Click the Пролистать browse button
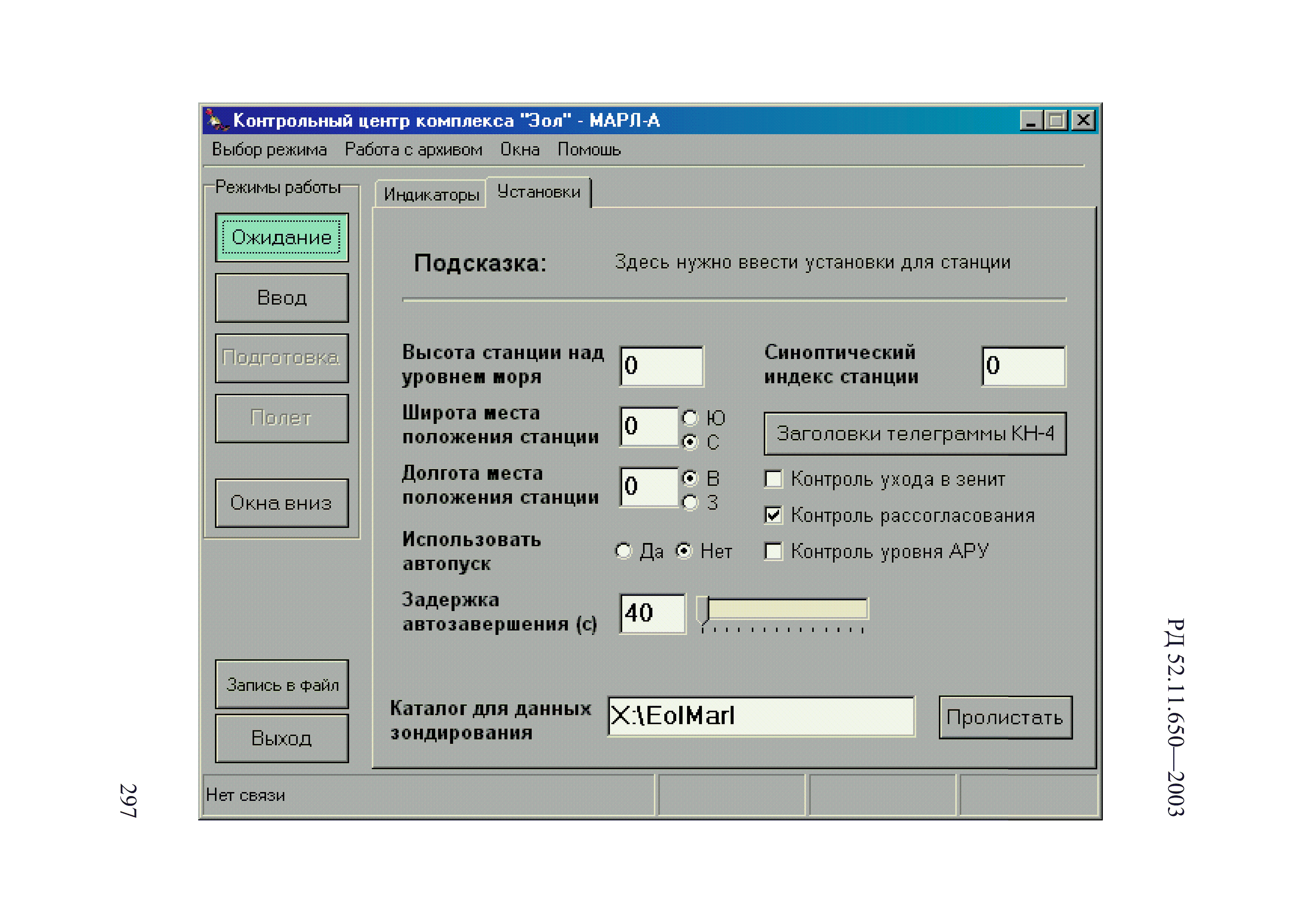This screenshot has height=924, width=1307. [x=1005, y=717]
